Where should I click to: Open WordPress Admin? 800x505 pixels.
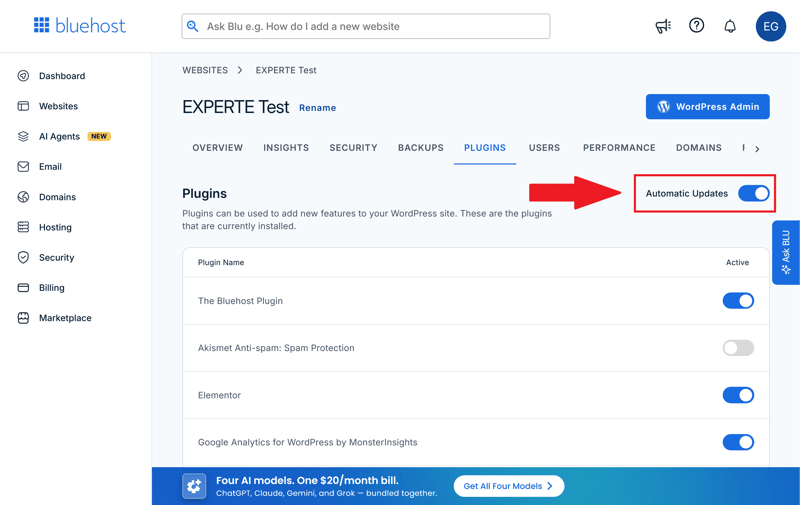click(708, 107)
